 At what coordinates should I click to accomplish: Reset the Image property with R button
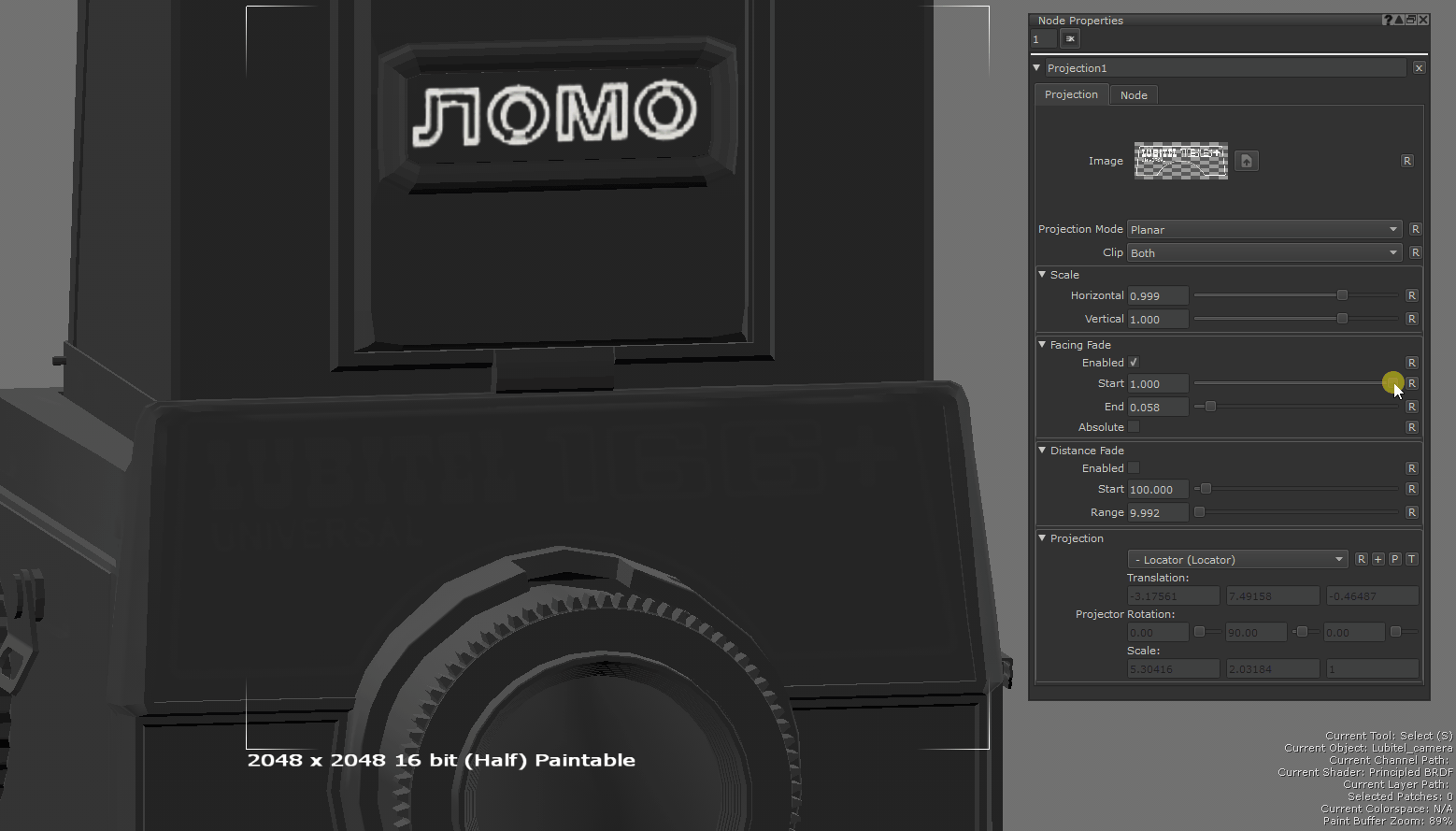(x=1406, y=161)
